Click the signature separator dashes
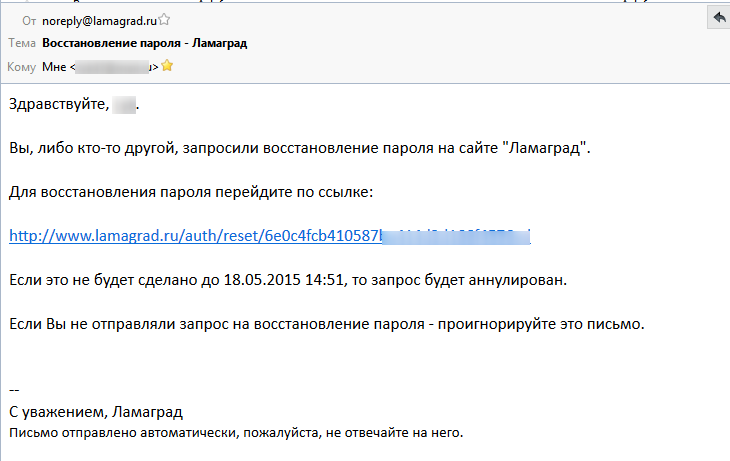 (x=14, y=390)
